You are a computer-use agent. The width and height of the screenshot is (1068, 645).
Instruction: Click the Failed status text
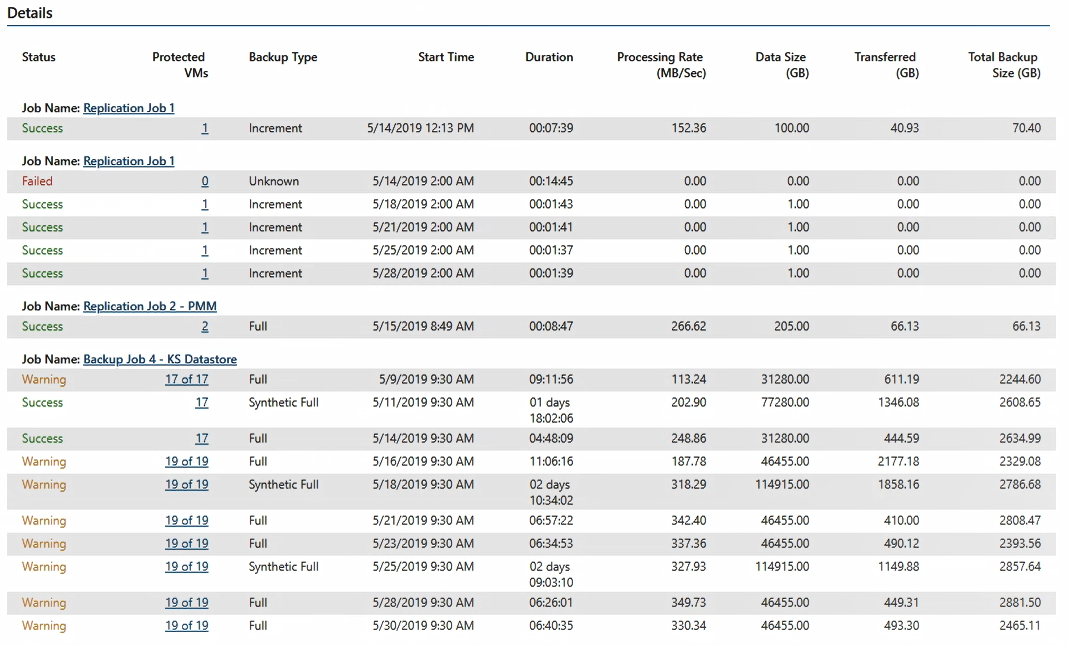point(37,182)
